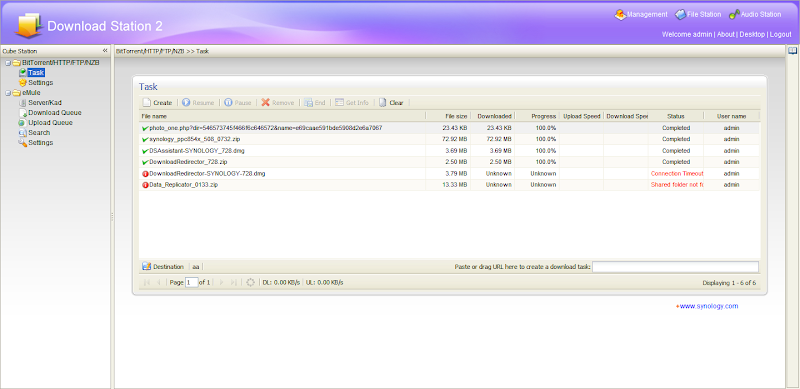This screenshot has height=389, width=800.
Task: Sort by Download Speed column header
Action: click(626, 116)
